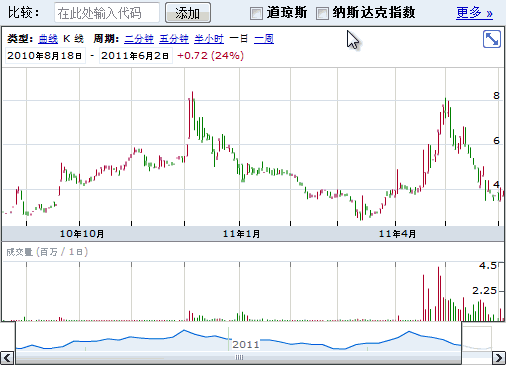Edit the start date 2010年8月18日

click(45, 56)
